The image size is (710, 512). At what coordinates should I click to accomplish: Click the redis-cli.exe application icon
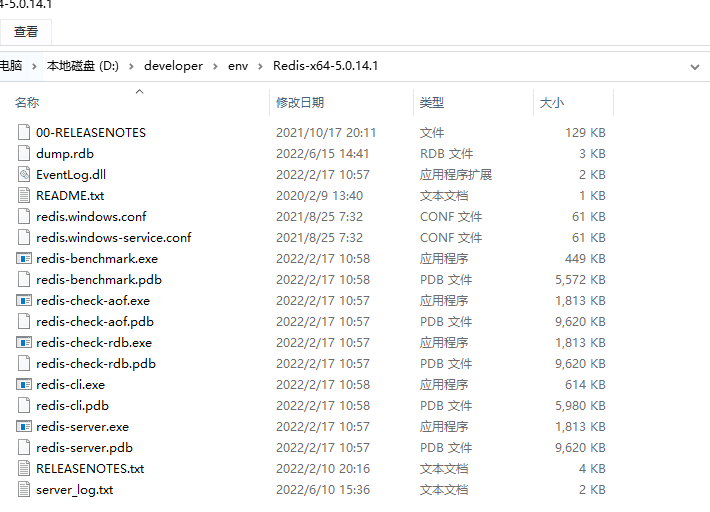[x=24, y=385]
